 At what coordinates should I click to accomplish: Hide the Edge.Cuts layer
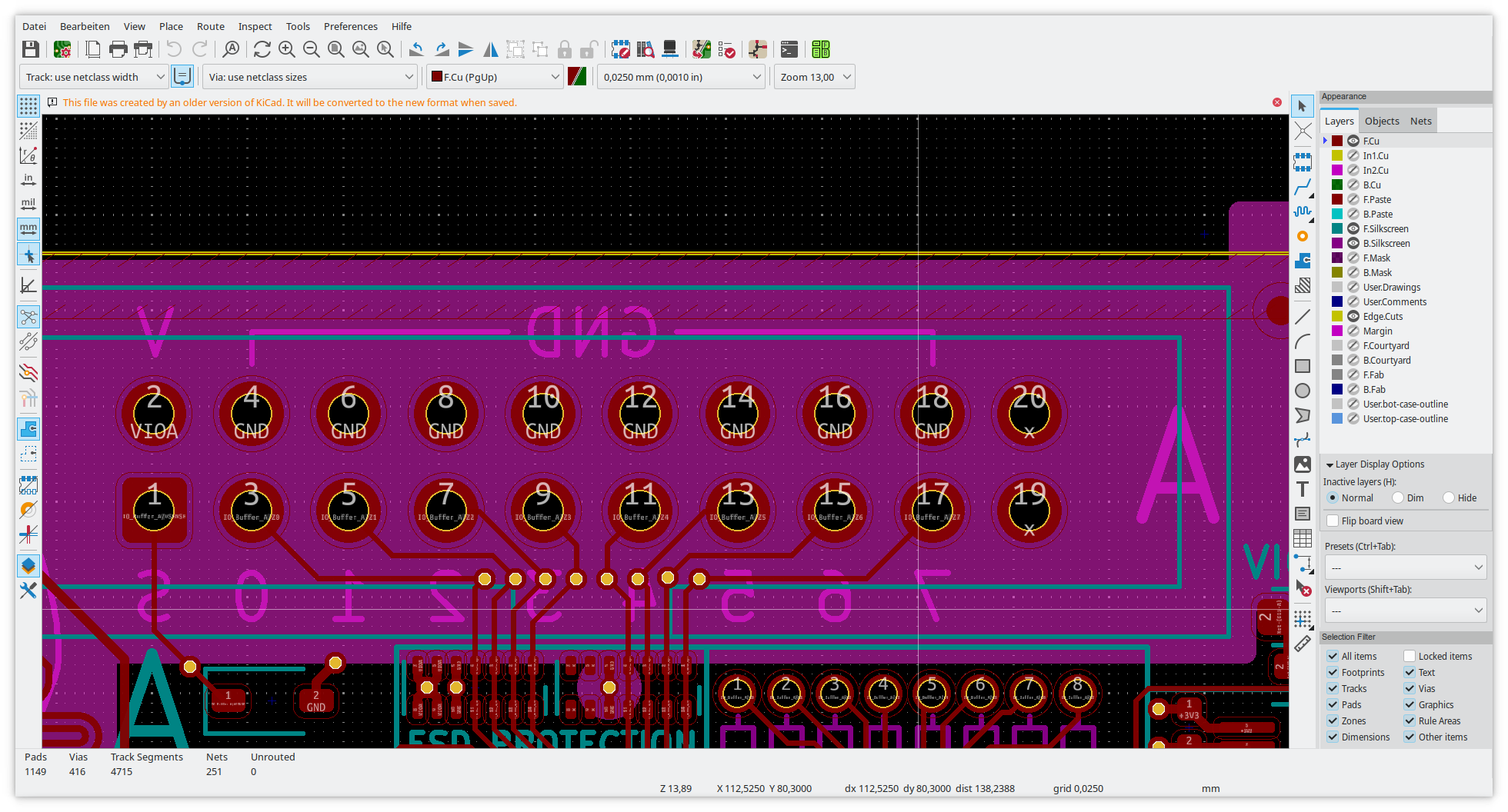click(x=1353, y=317)
